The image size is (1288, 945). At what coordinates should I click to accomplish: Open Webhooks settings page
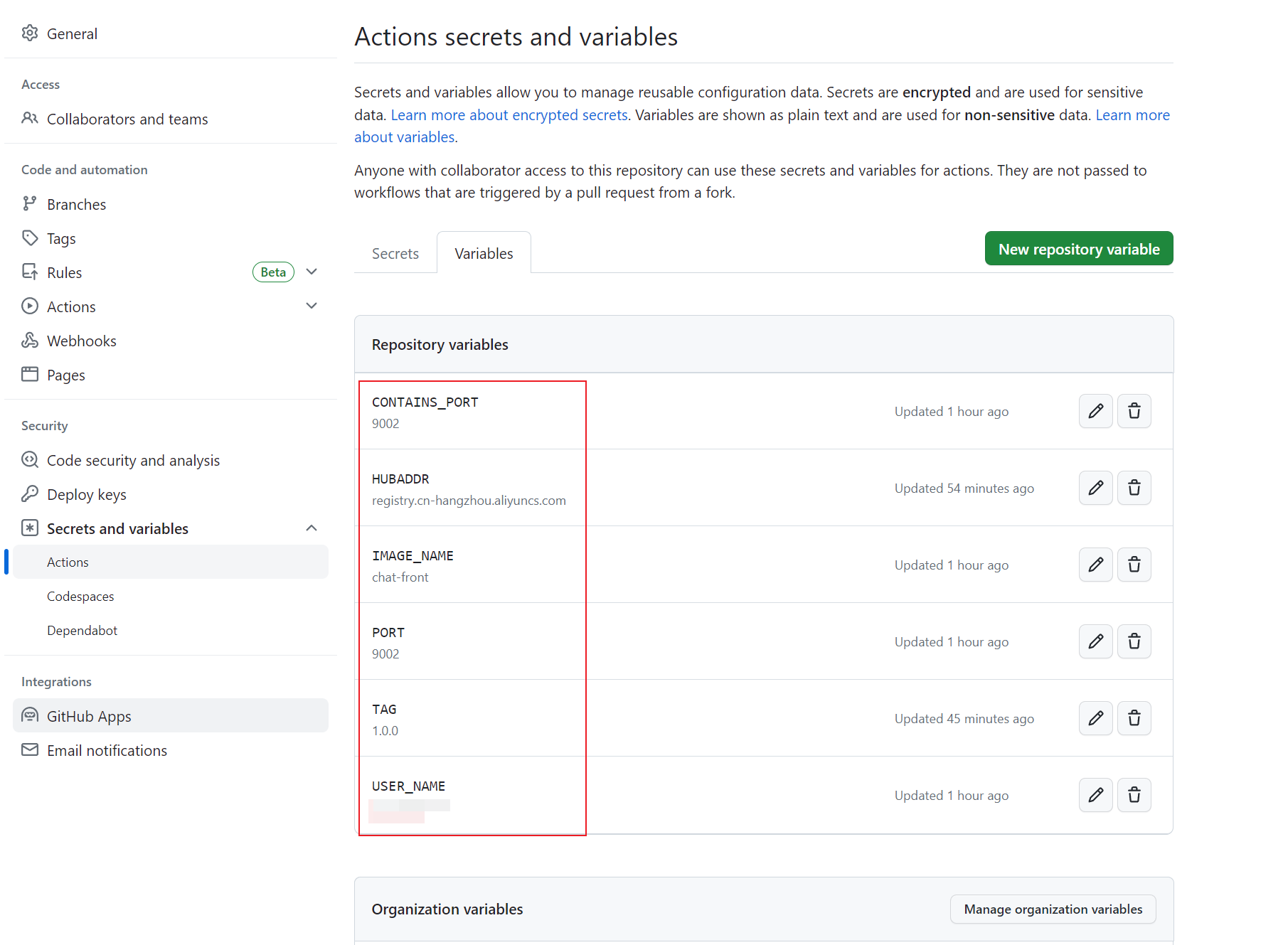(171, 341)
